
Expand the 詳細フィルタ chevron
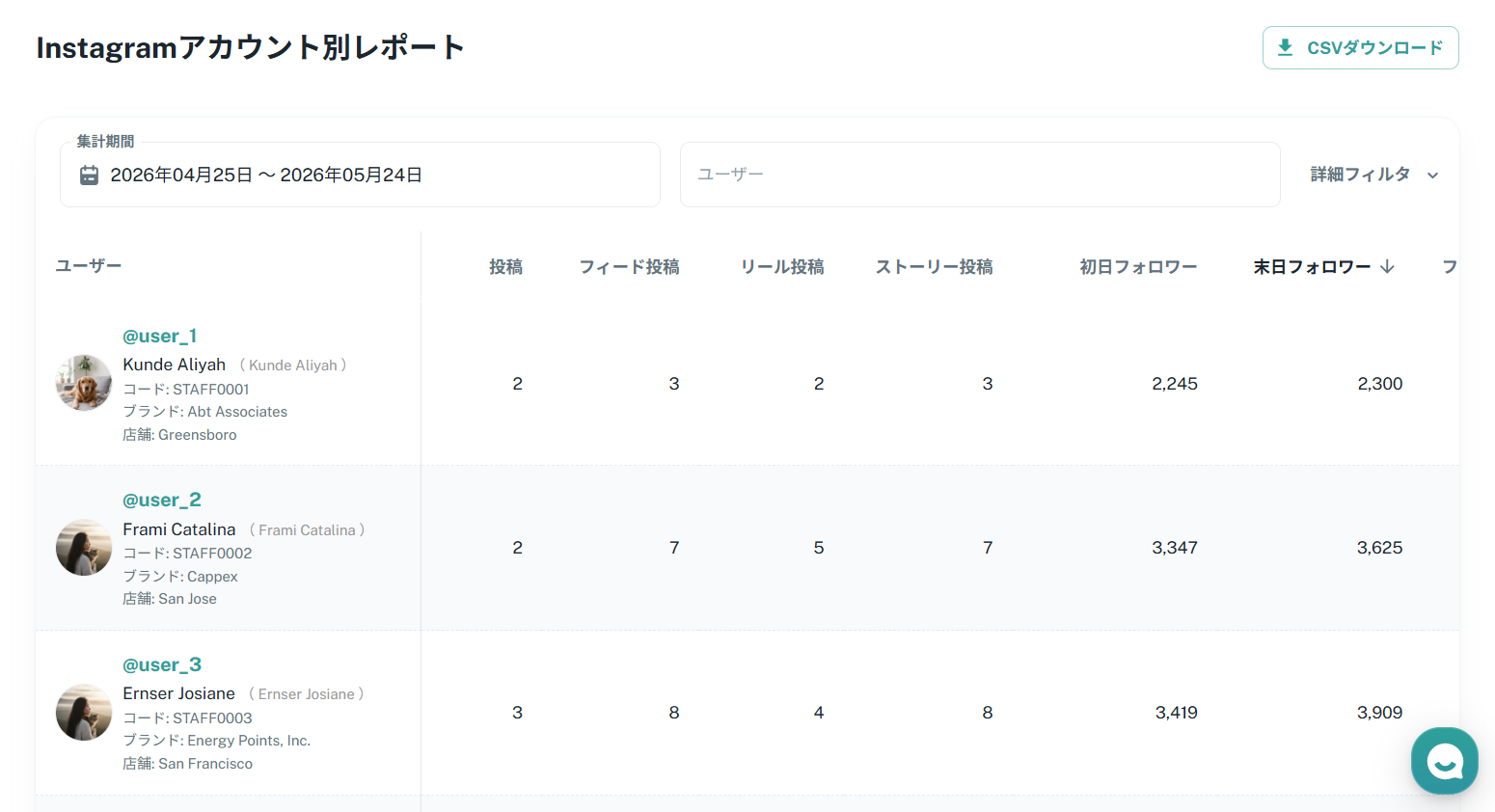coord(1432,176)
